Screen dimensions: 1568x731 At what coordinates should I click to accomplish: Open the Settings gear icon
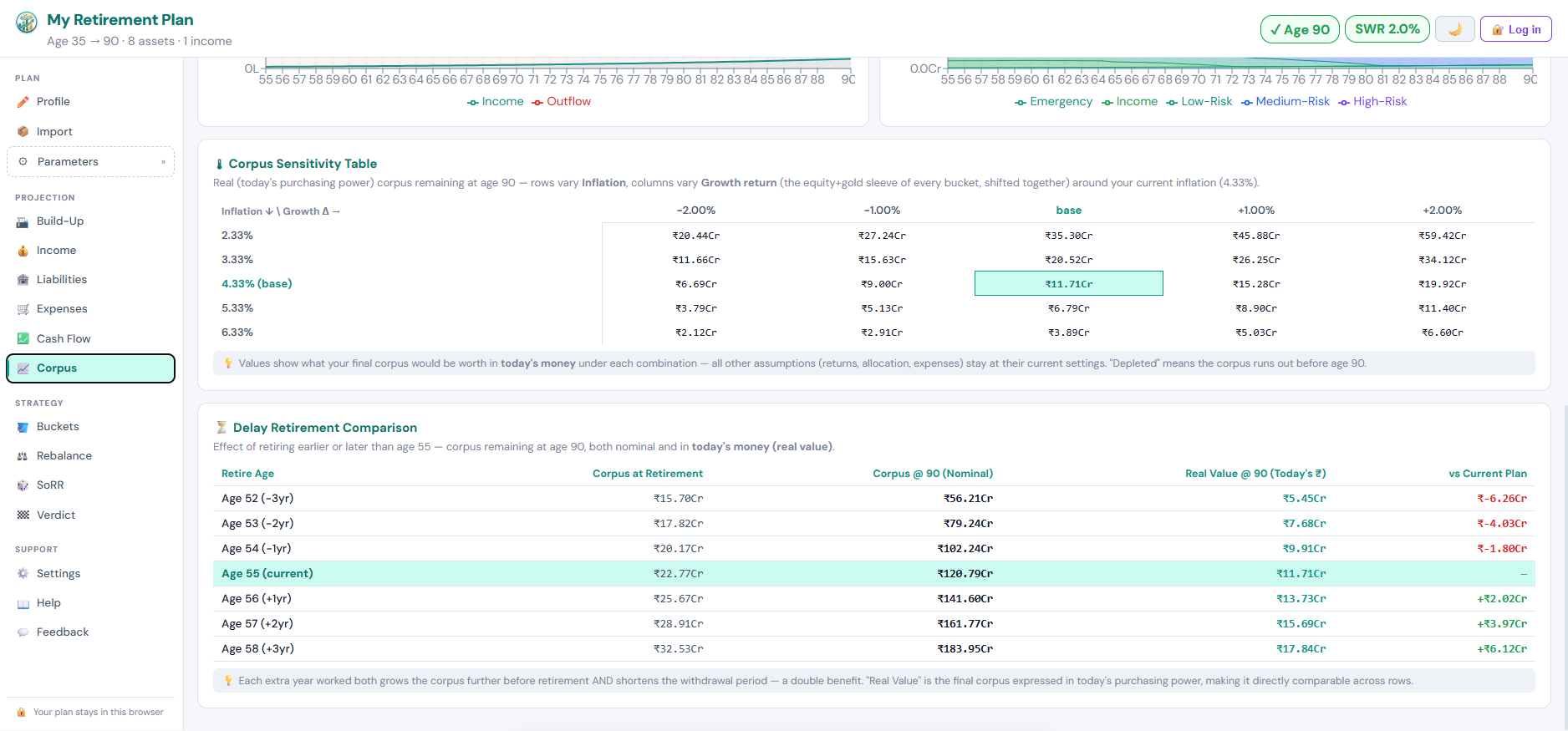[23, 574]
